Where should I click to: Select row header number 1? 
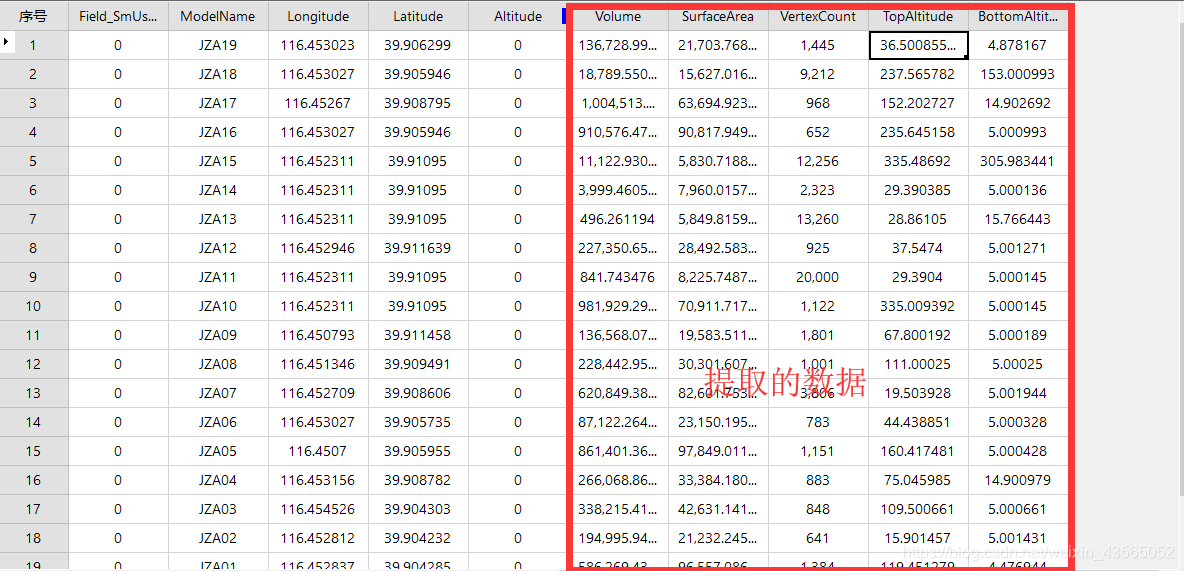click(34, 45)
